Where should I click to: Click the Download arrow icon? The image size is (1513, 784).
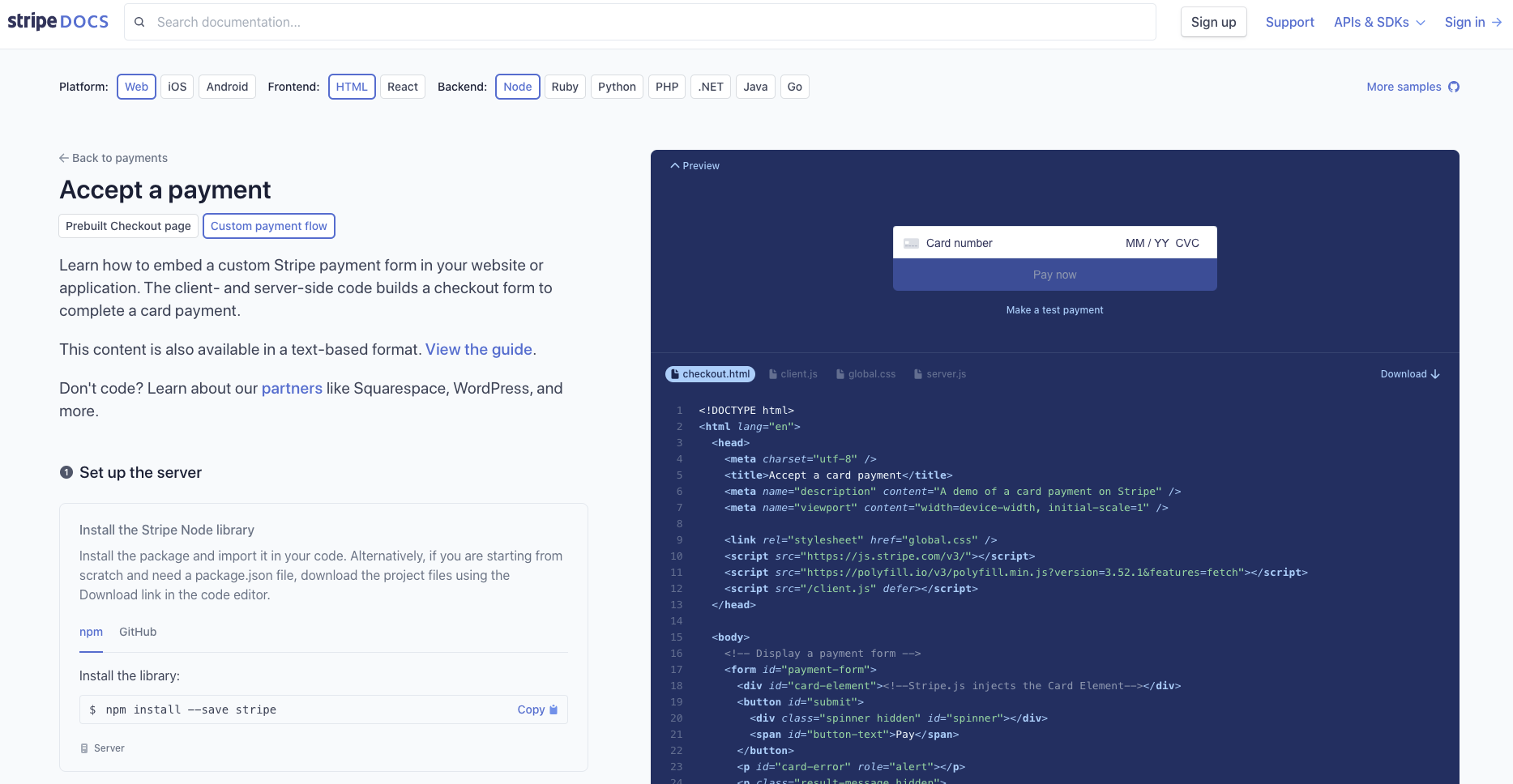(1435, 374)
